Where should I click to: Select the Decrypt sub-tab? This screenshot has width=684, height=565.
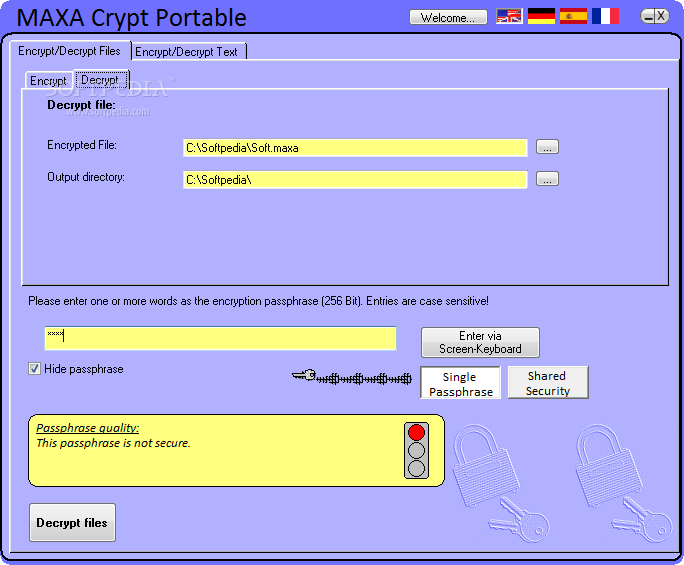pyautogui.click(x=100, y=80)
